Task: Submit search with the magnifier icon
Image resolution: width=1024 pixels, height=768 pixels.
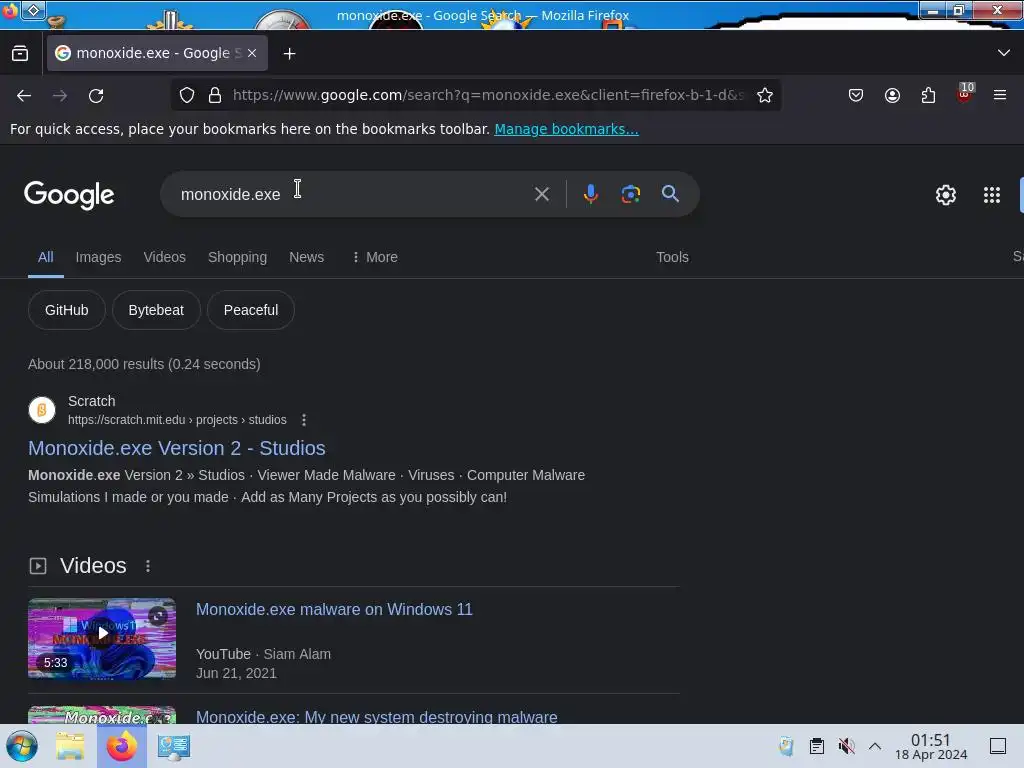Action: [670, 193]
